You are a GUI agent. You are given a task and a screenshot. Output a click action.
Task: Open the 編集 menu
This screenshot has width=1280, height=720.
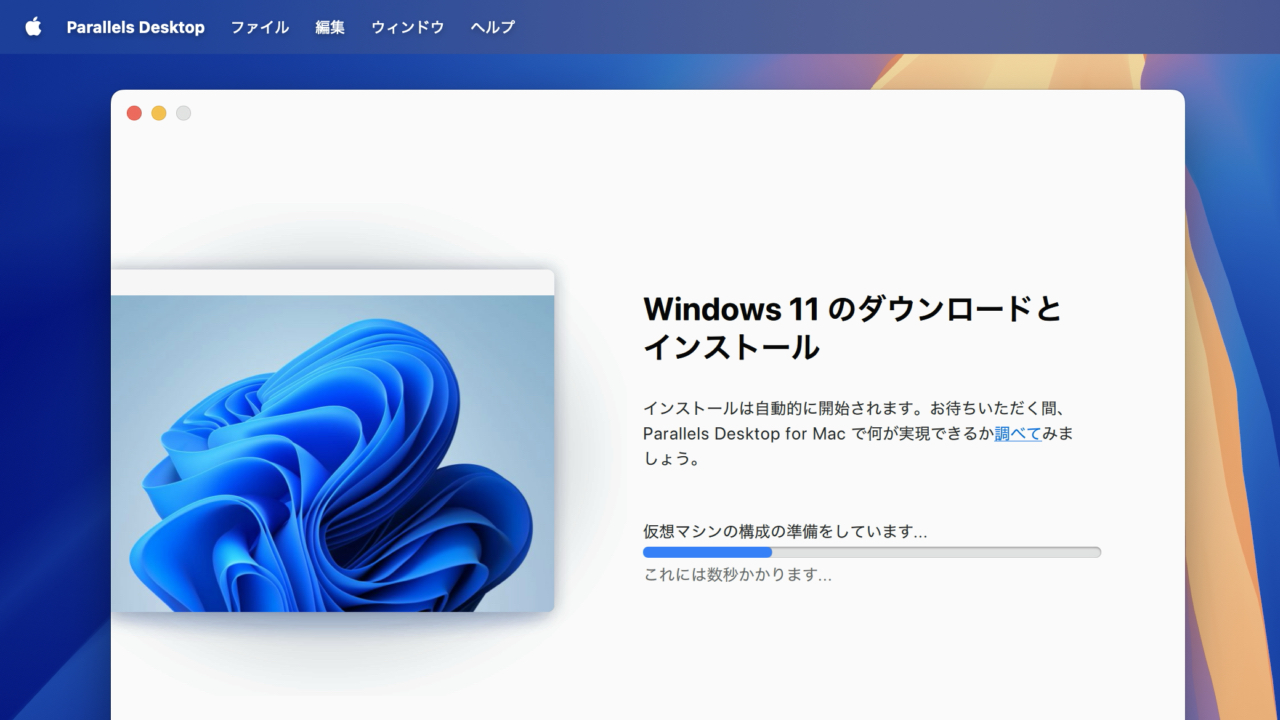coord(330,27)
